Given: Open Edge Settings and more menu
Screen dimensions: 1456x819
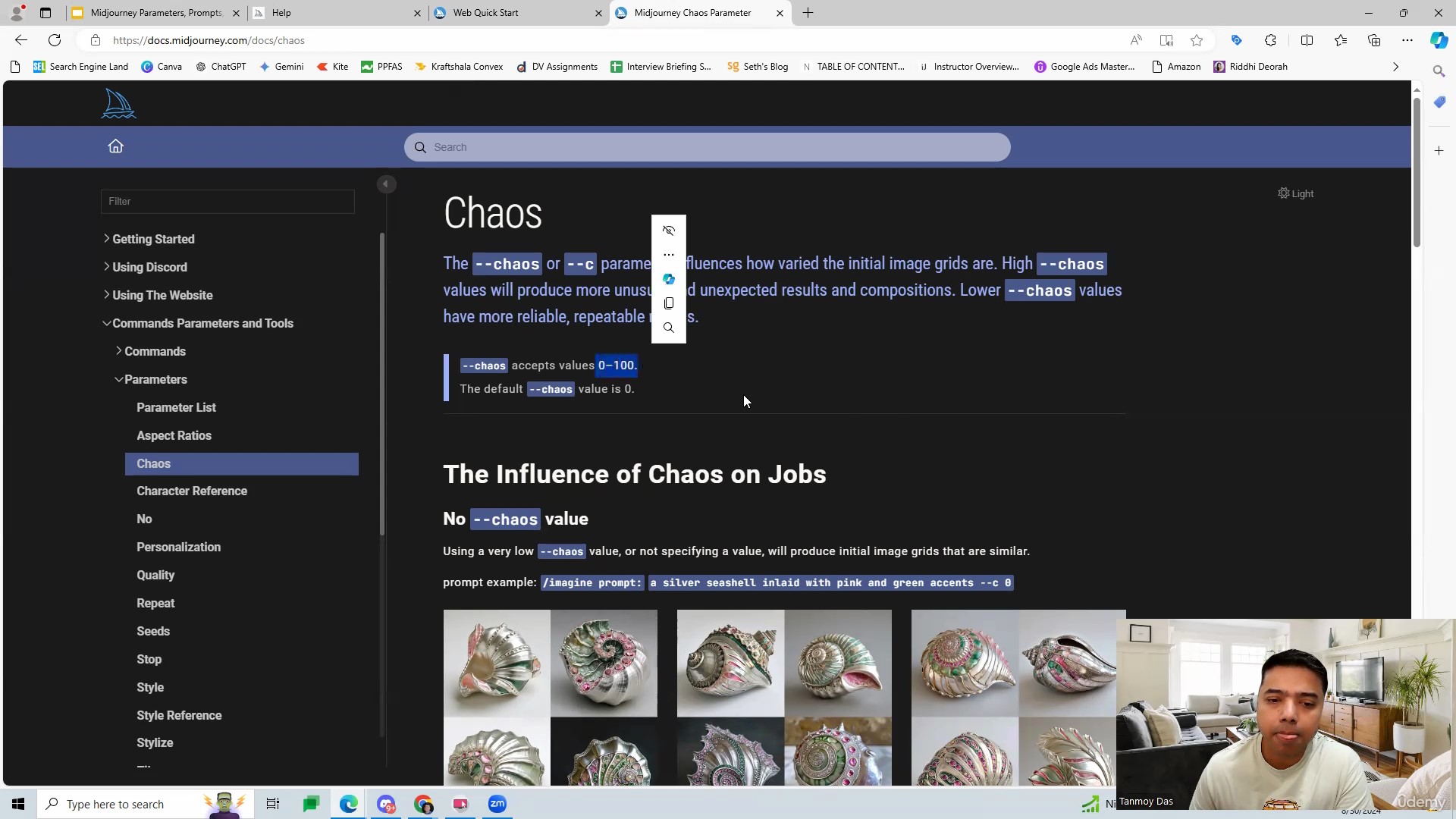Looking at the screenshot, I should 1407,40.
